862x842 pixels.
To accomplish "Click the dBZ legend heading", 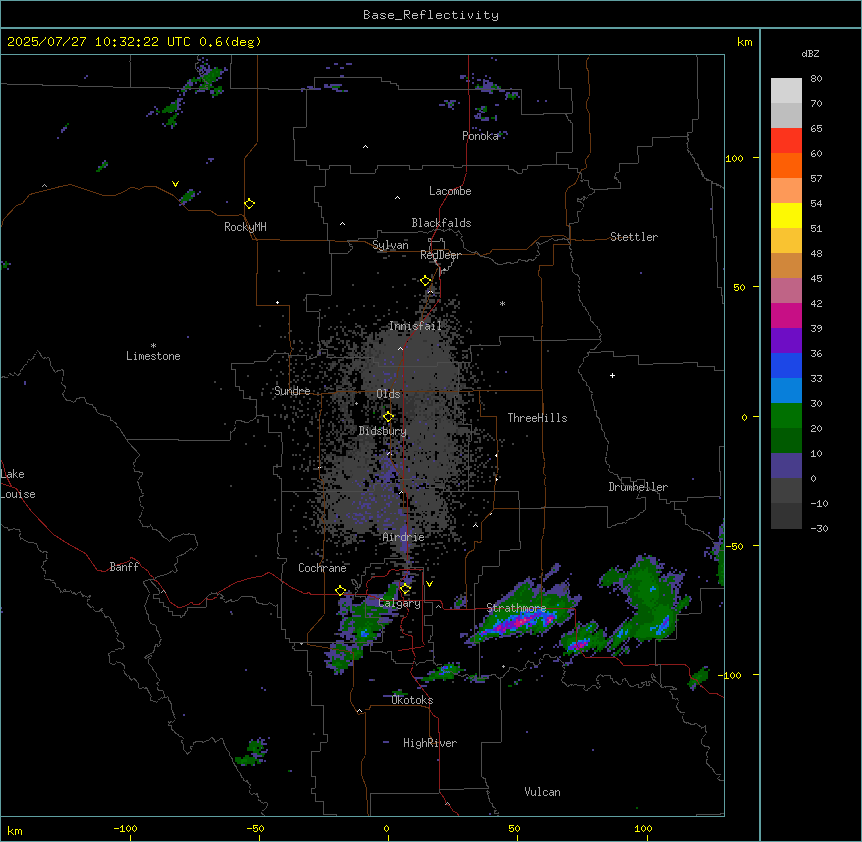I will (x=810, y=53).
